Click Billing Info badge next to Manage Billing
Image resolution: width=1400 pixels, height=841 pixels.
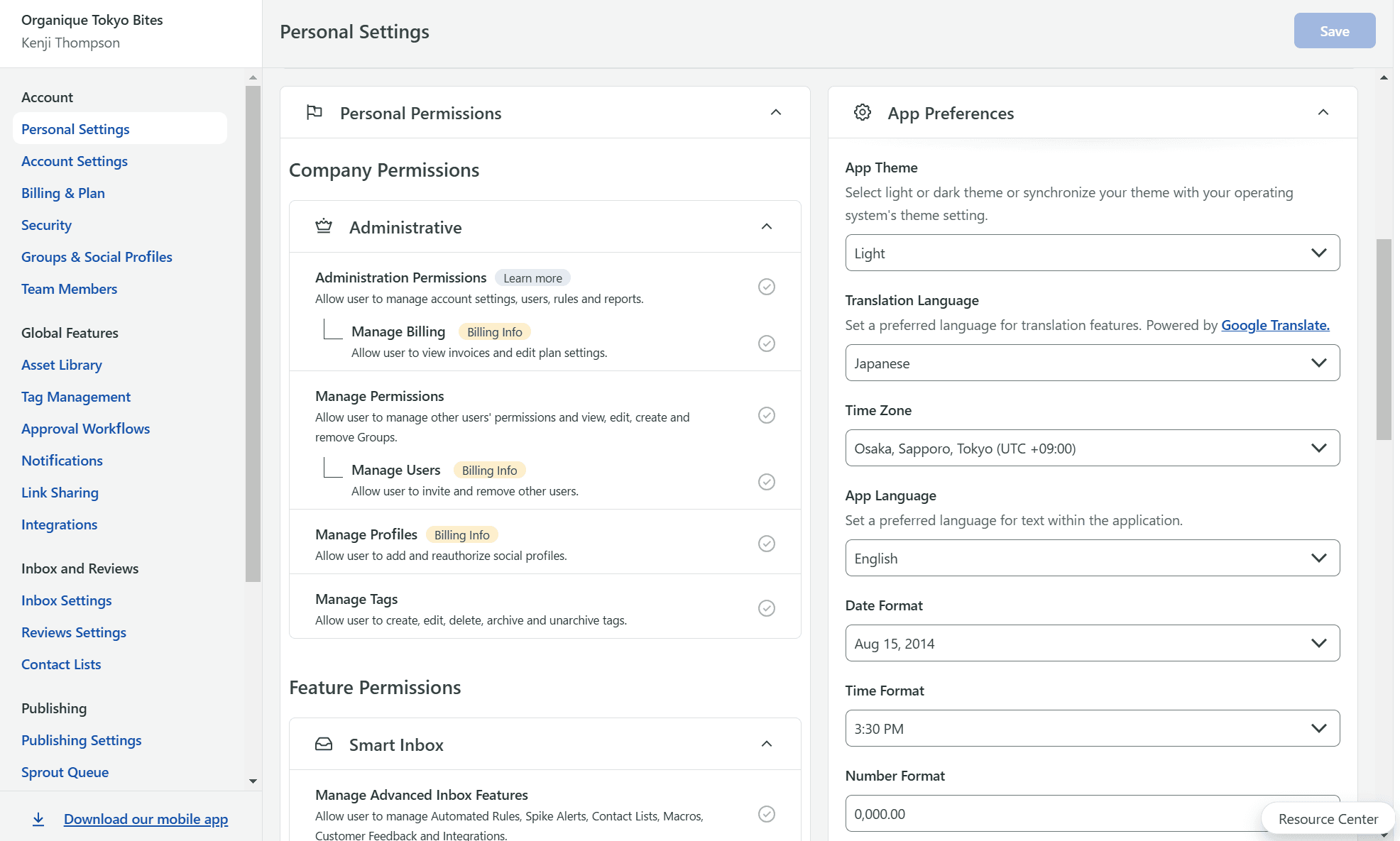(x=494, y=331)
